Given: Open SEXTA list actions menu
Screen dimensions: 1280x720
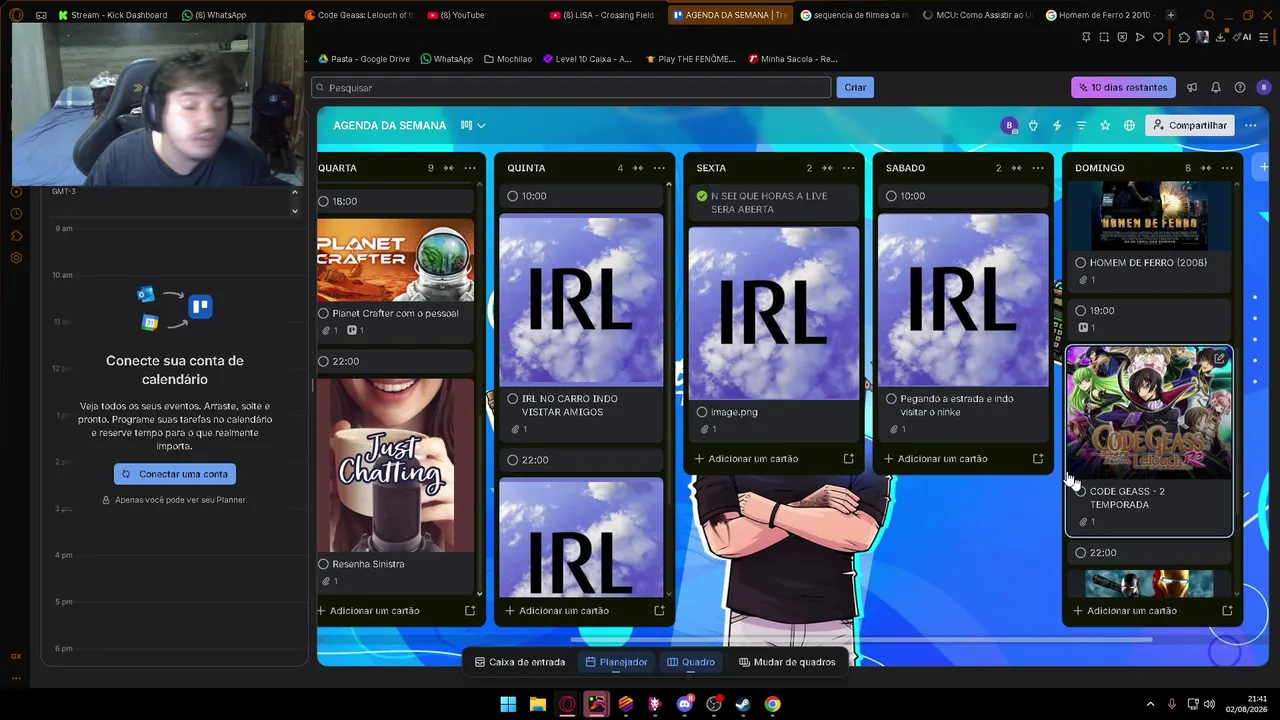Looking at the screenshot, I should [848, 168].
